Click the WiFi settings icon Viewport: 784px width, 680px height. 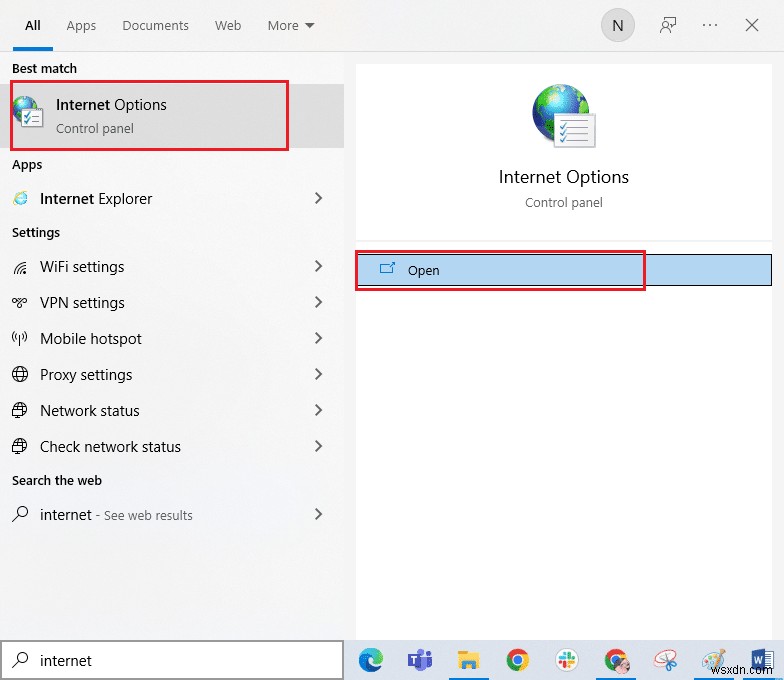coord(20,268)
